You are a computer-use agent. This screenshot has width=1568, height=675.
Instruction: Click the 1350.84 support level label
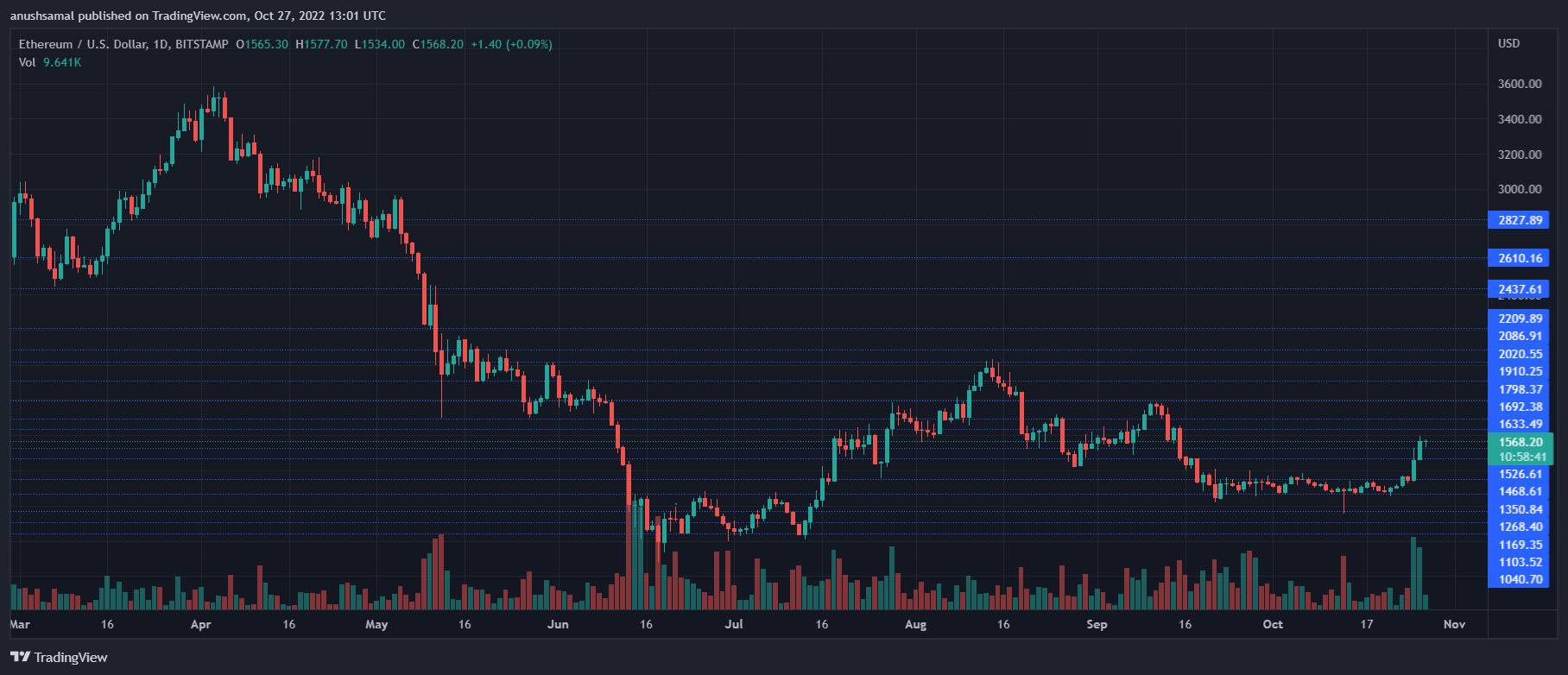(x=1520, y=509)
